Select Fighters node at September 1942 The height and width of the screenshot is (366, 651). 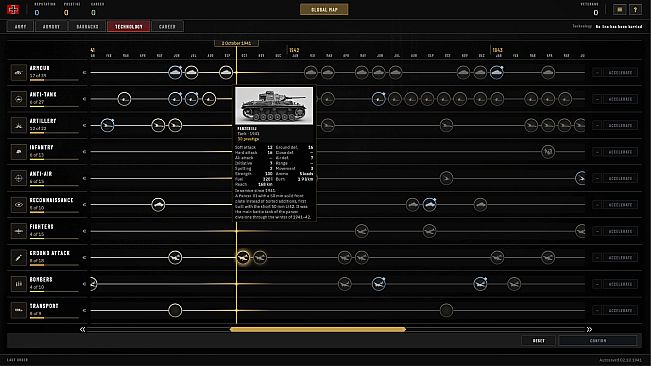429,231
